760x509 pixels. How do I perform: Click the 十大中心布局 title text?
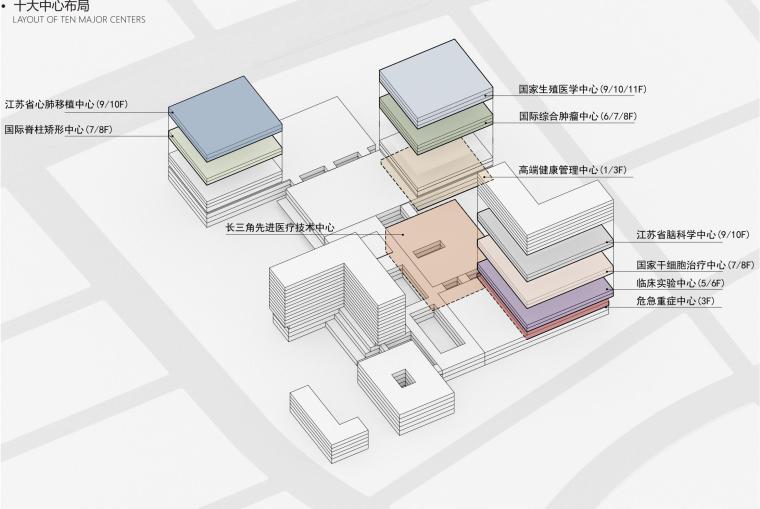53,7
